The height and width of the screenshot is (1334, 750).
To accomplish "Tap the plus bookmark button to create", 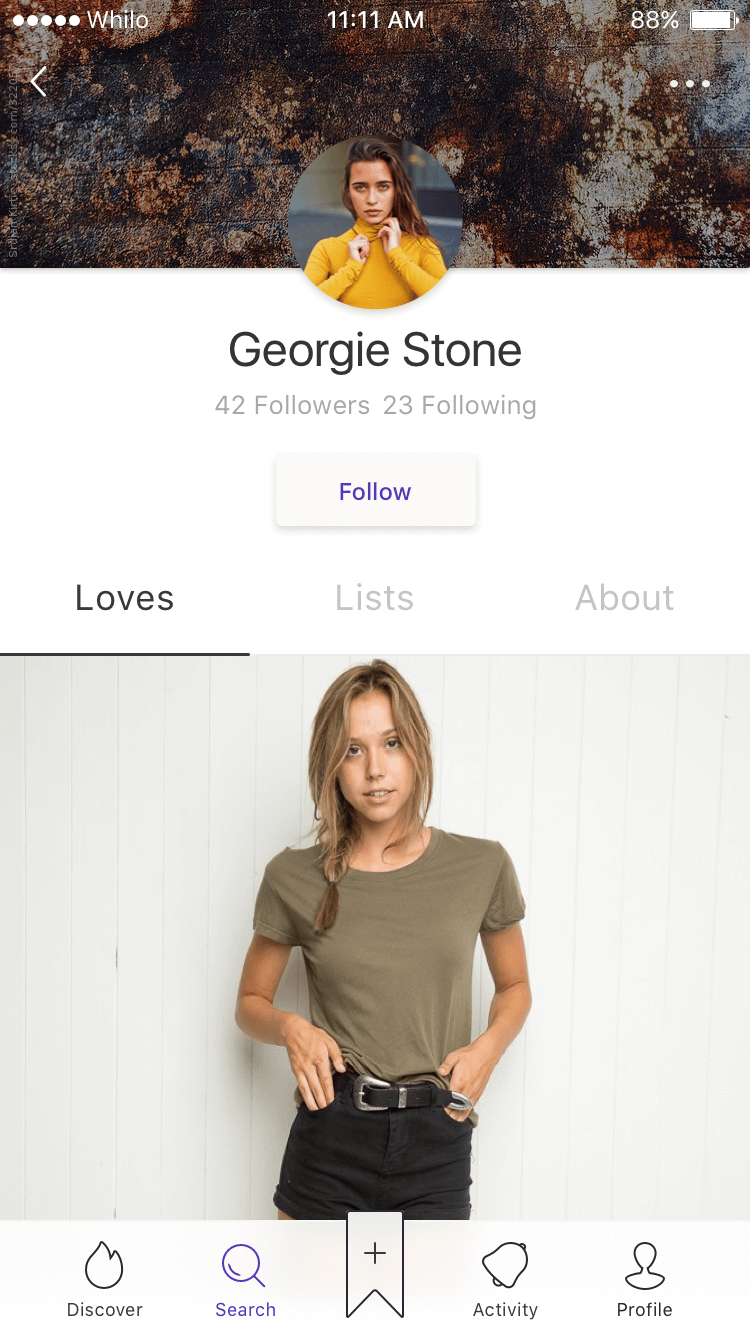I will click(374, 1255).
